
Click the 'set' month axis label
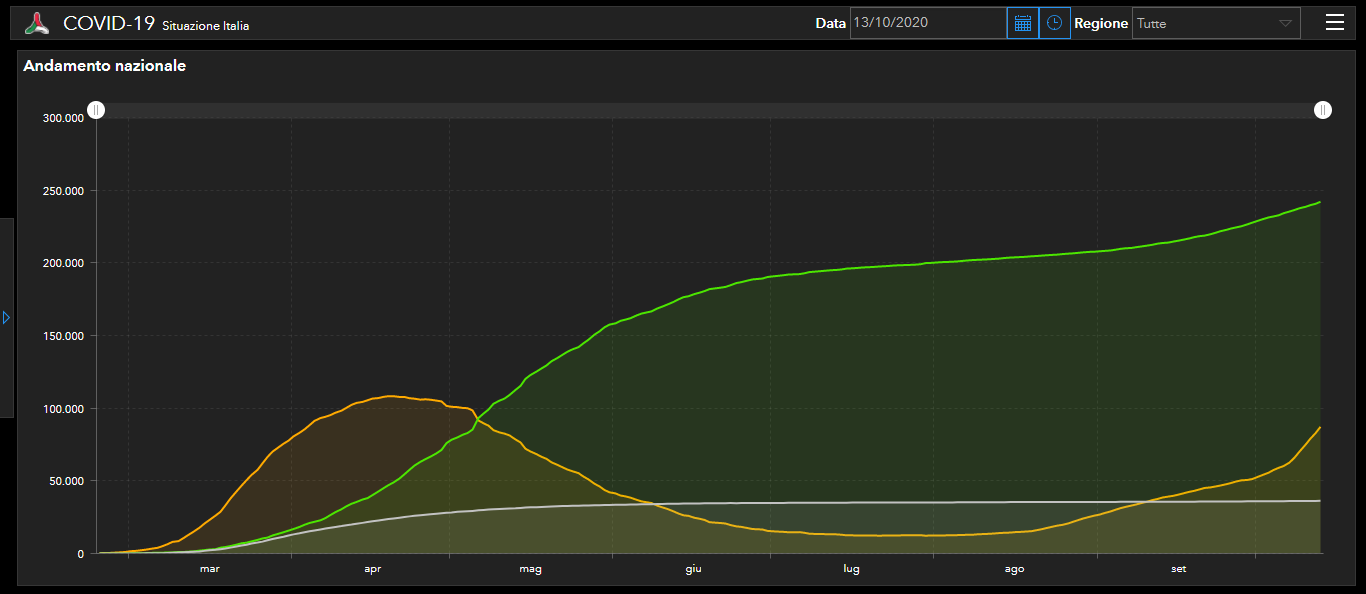pyautogui.click(x=1179, y=569)
